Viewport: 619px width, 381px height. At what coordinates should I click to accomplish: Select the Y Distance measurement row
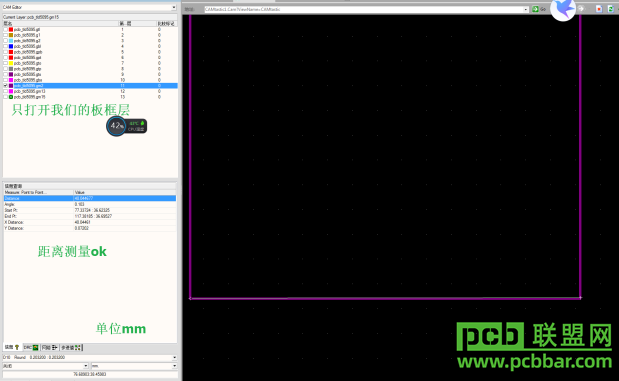(x=90, y=228)
